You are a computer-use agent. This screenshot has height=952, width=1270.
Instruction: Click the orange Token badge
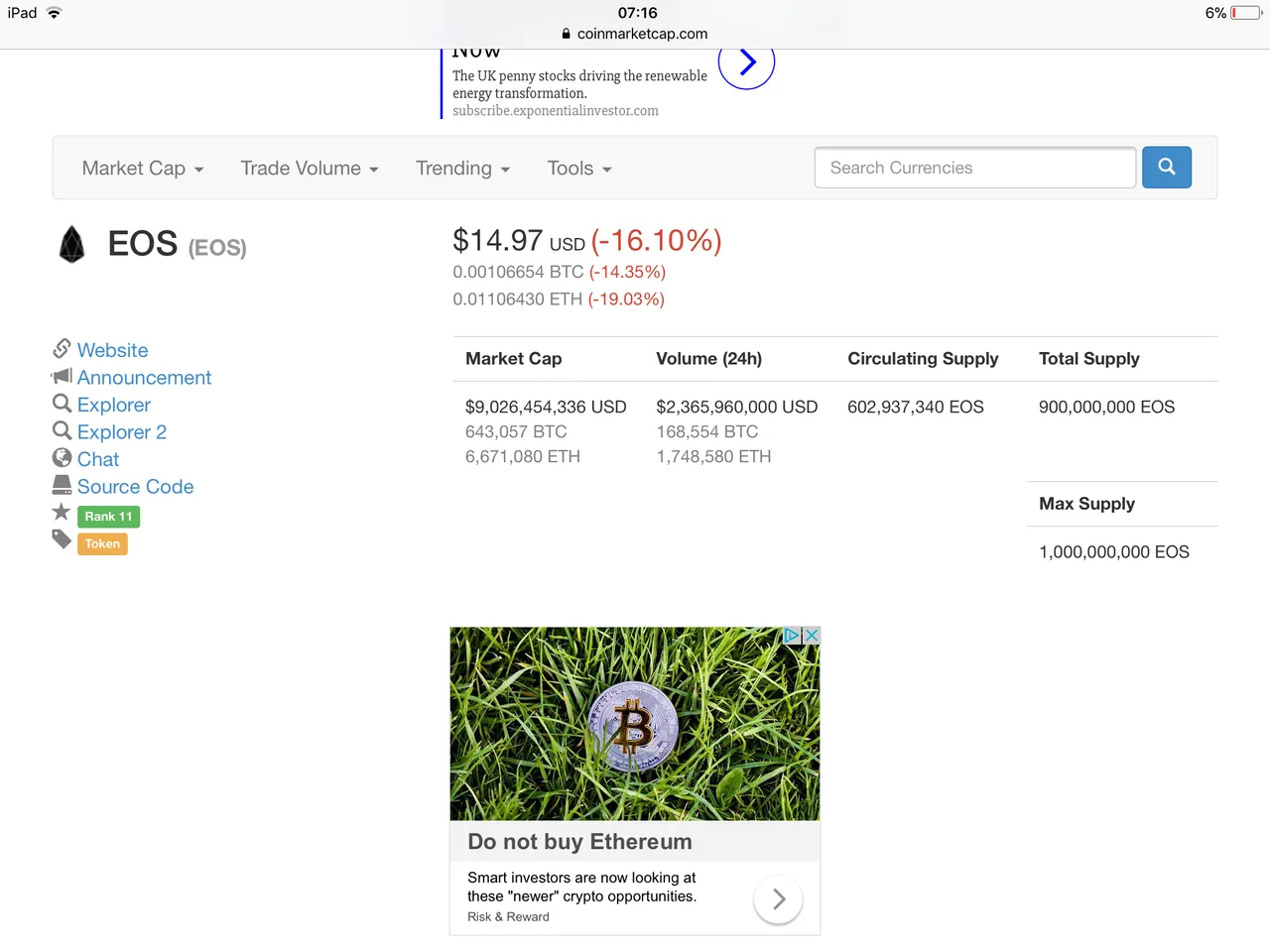coord(102,543)
